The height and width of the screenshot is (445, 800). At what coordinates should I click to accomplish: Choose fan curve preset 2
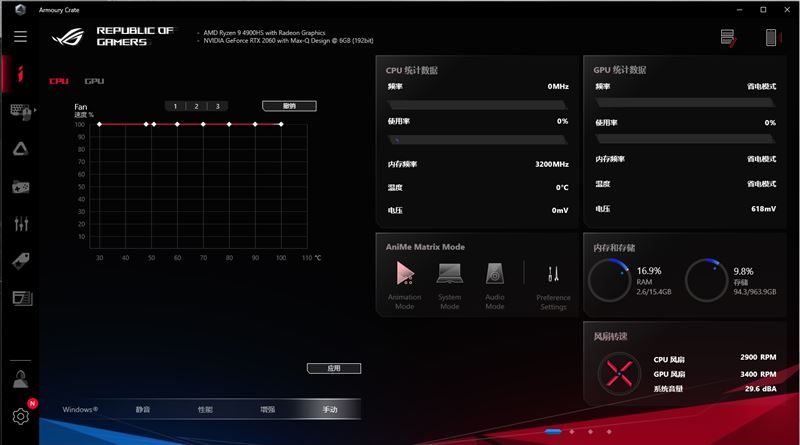pos(196,106)
